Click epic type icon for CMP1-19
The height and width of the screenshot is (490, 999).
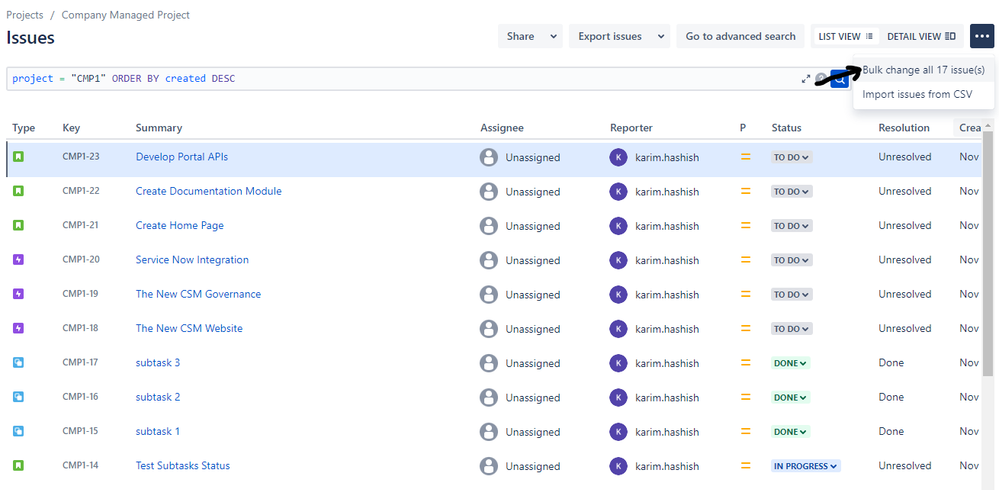click(x=18, y=294)
